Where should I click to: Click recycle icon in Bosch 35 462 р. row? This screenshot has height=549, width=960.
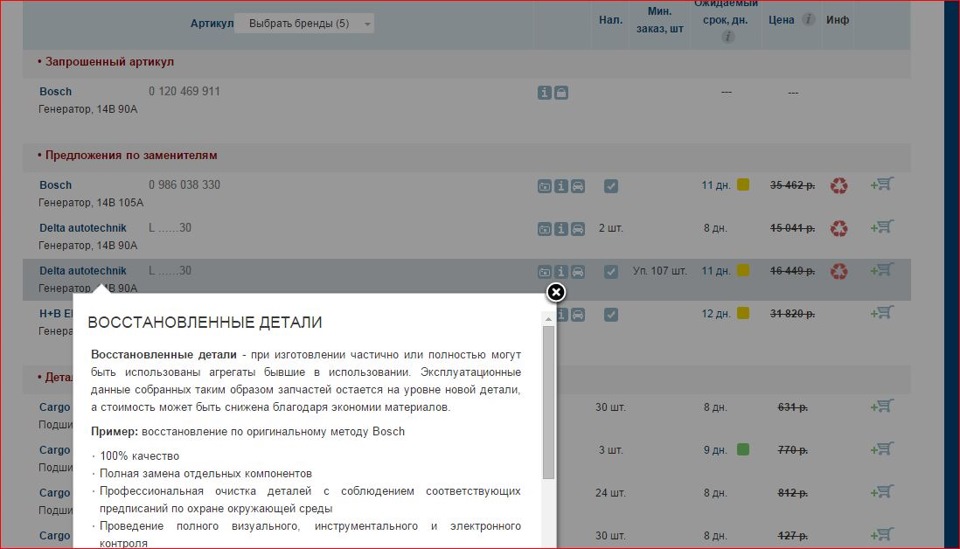tap(839, 185)
